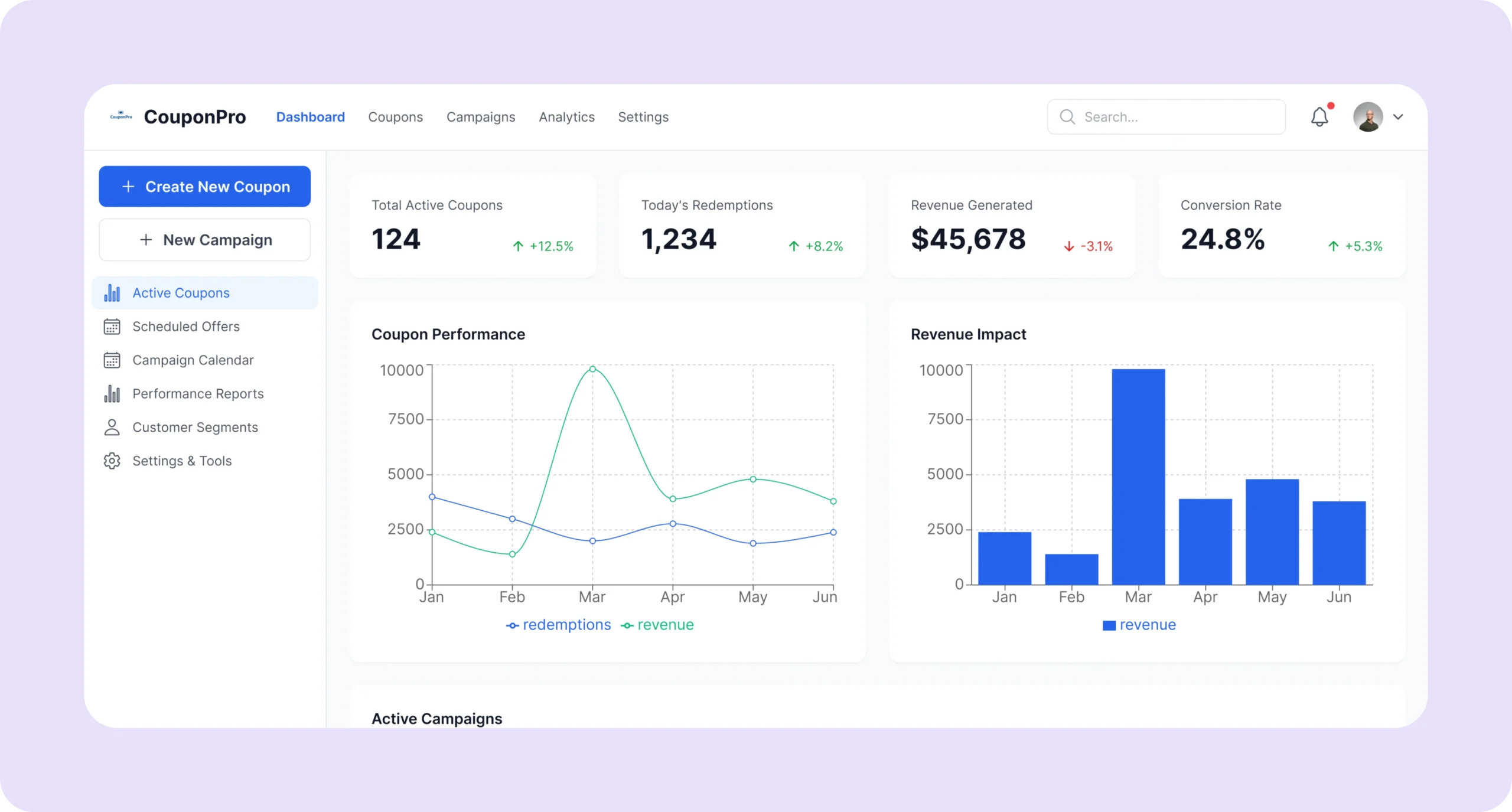Toggle green revenue series in Coupon Performance legend
1512x812 pixels.
pyautogui.click(x=657, y=625)
